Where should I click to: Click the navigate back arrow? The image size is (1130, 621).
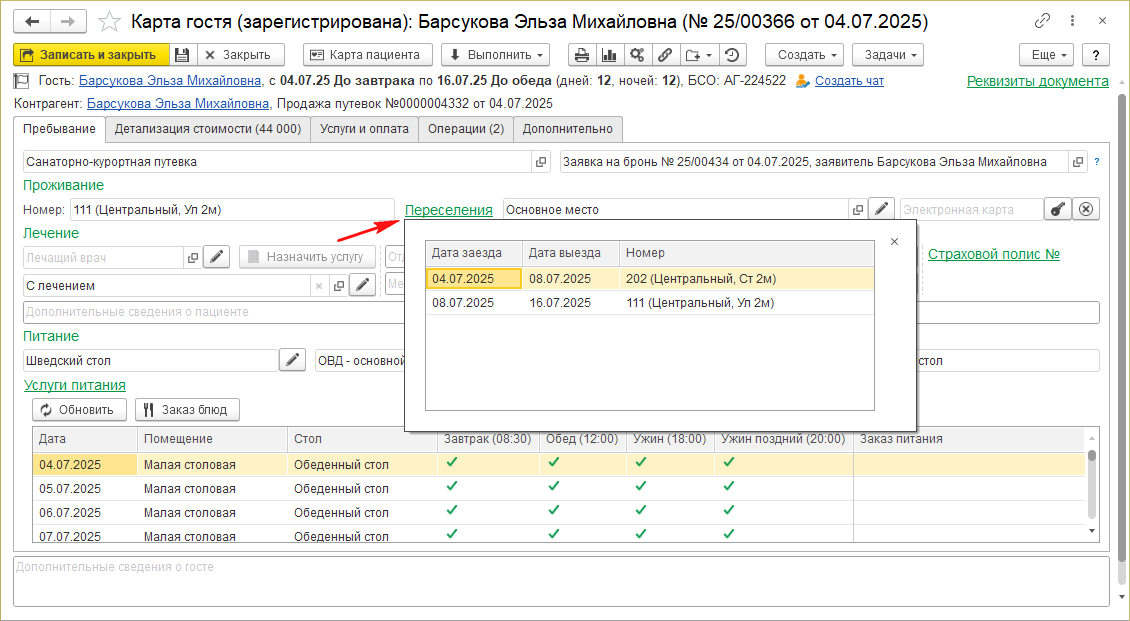[x=33, y=21]
